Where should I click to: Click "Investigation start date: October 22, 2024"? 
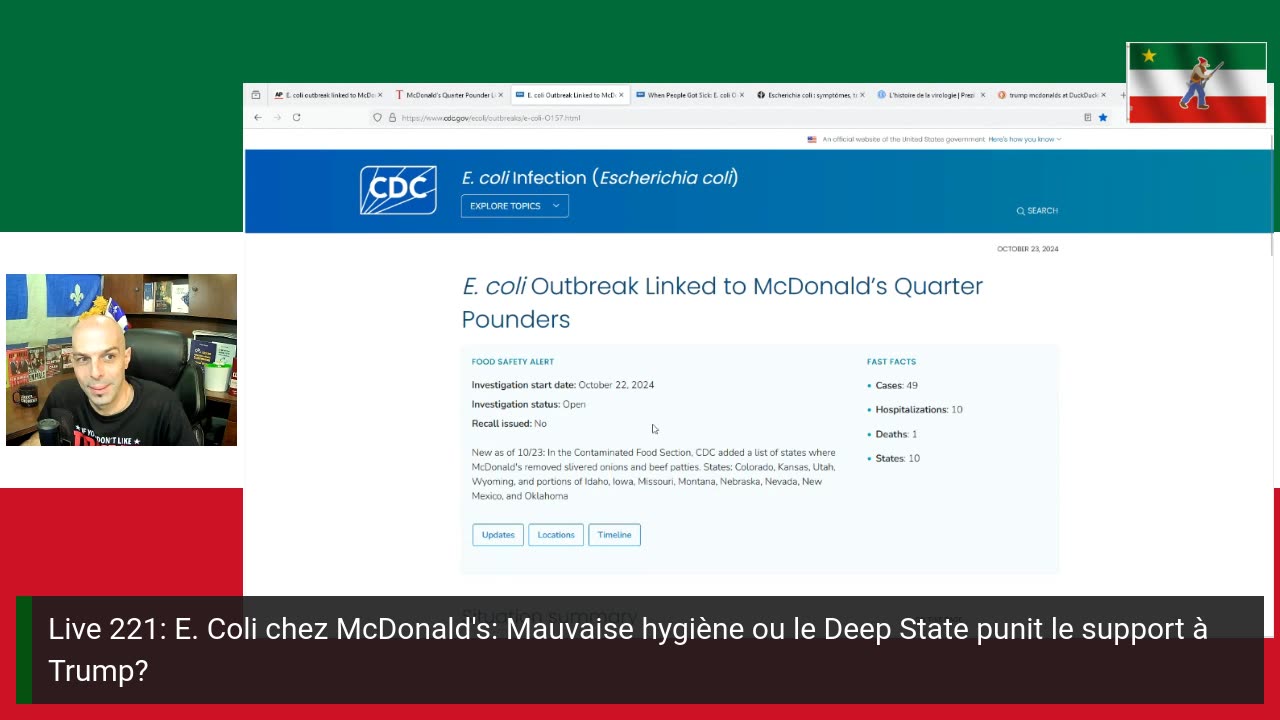[563, 385]
